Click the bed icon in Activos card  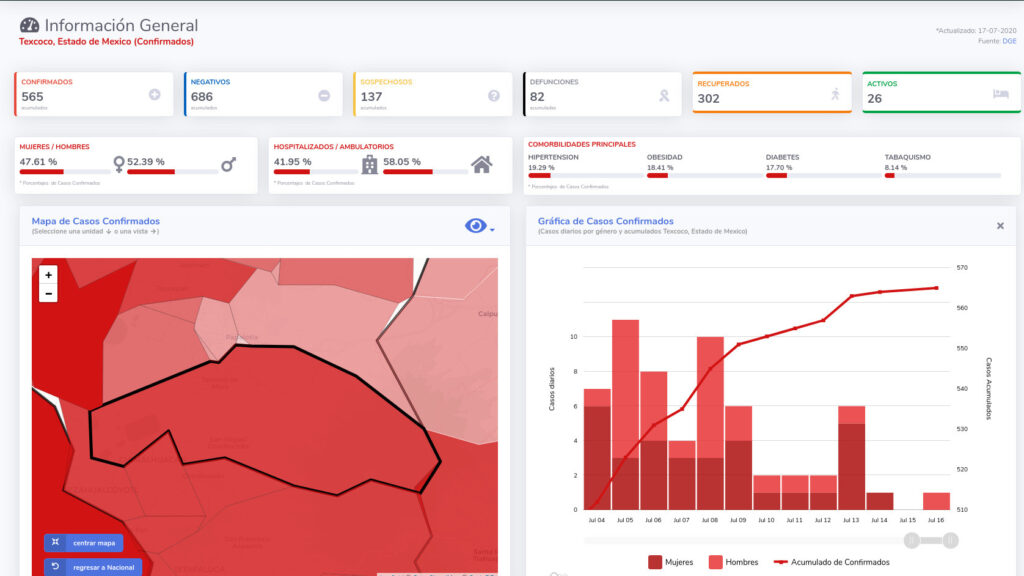click(x=1001, y=94)
